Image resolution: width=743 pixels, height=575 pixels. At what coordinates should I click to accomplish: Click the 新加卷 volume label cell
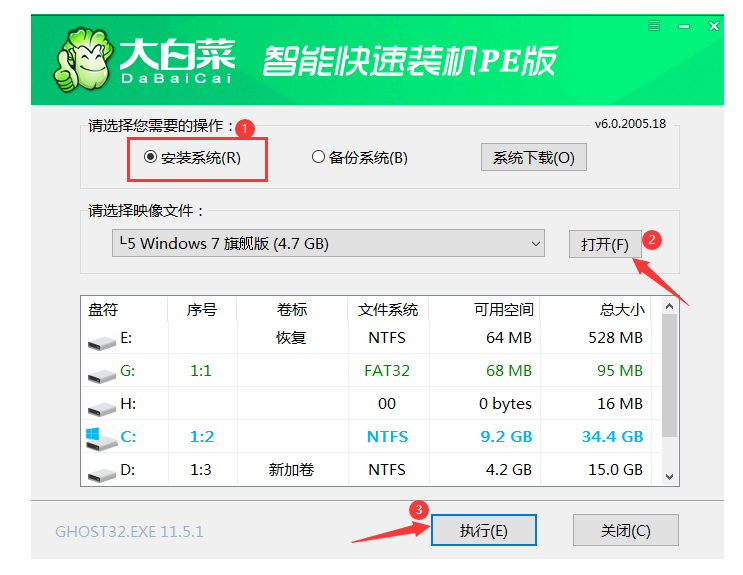(291, 470)
